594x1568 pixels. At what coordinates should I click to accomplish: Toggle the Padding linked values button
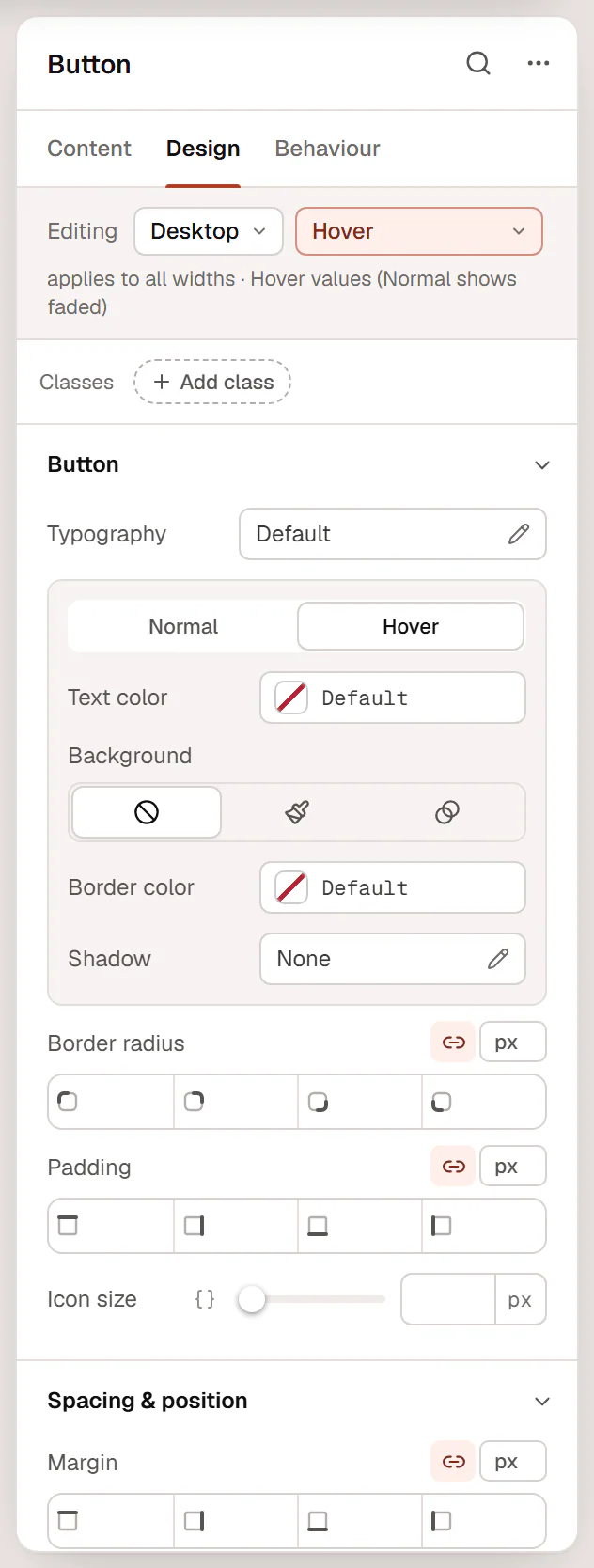pos(454,1167)
